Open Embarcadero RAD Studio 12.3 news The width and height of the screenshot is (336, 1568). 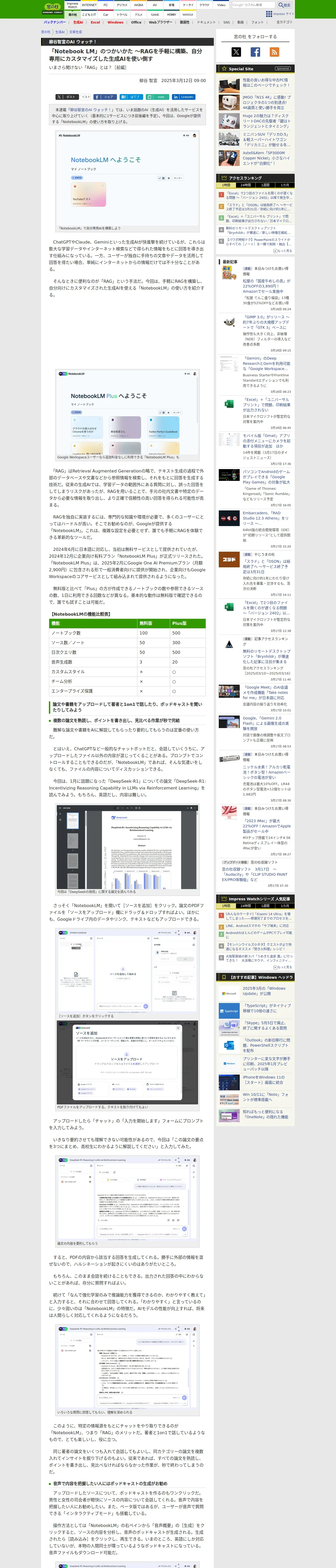pyautogui.click(x=266, y=518)
